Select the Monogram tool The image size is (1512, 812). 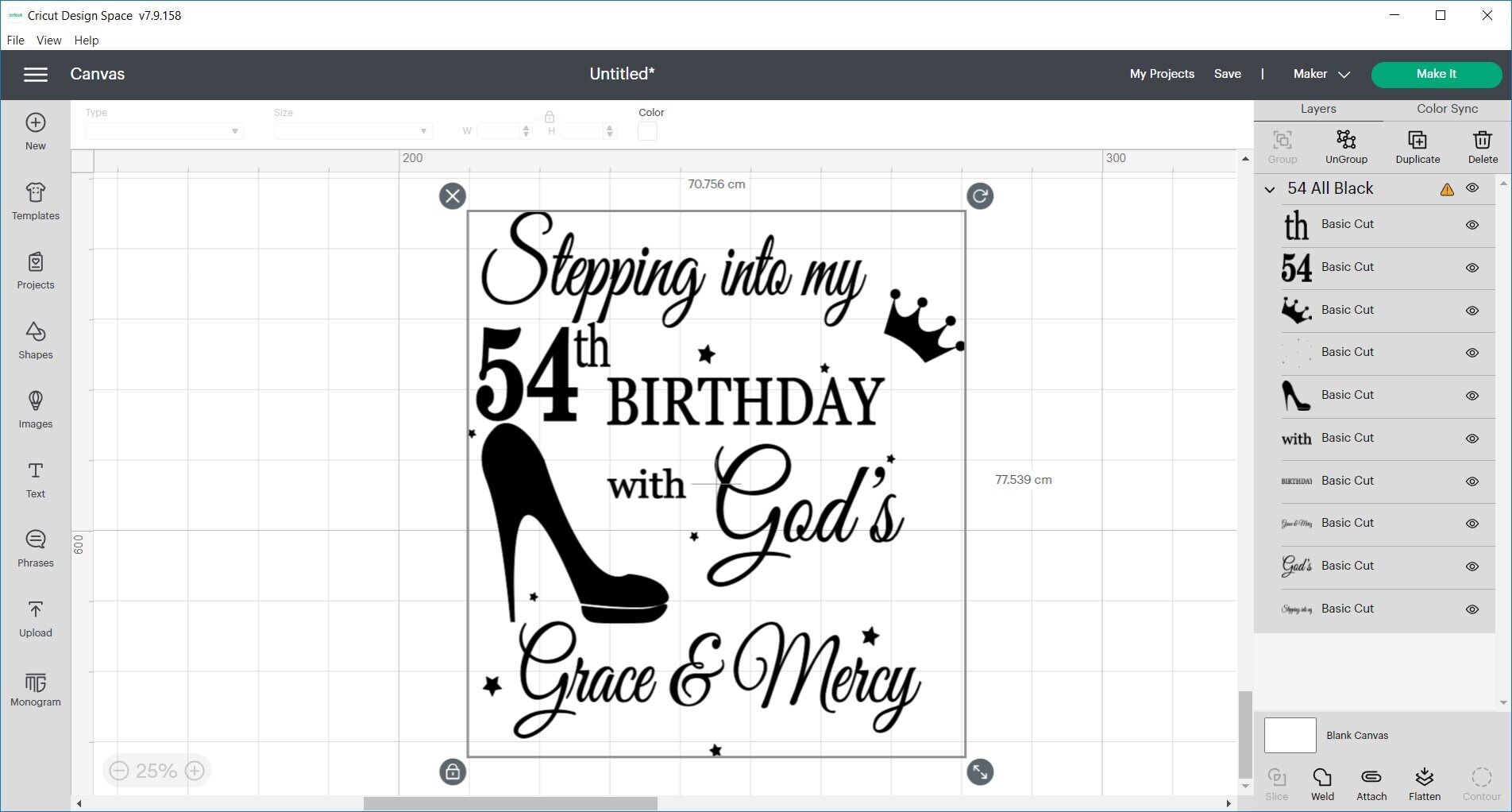tap(35, 687)
